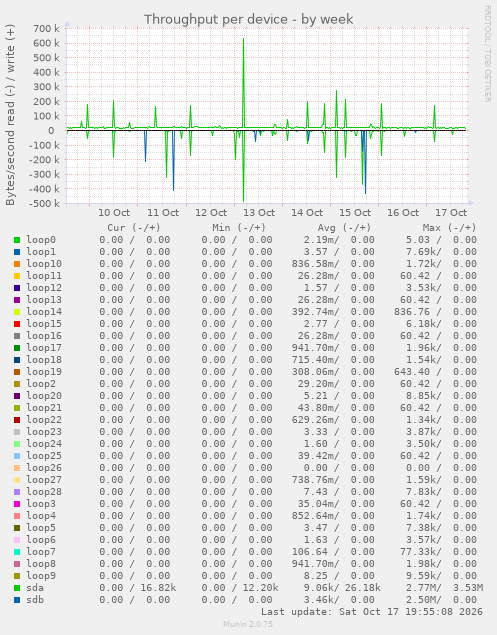497x635 pixels.
Task: Click the sda min write value '12.20k'
Action: pos(260,588)
